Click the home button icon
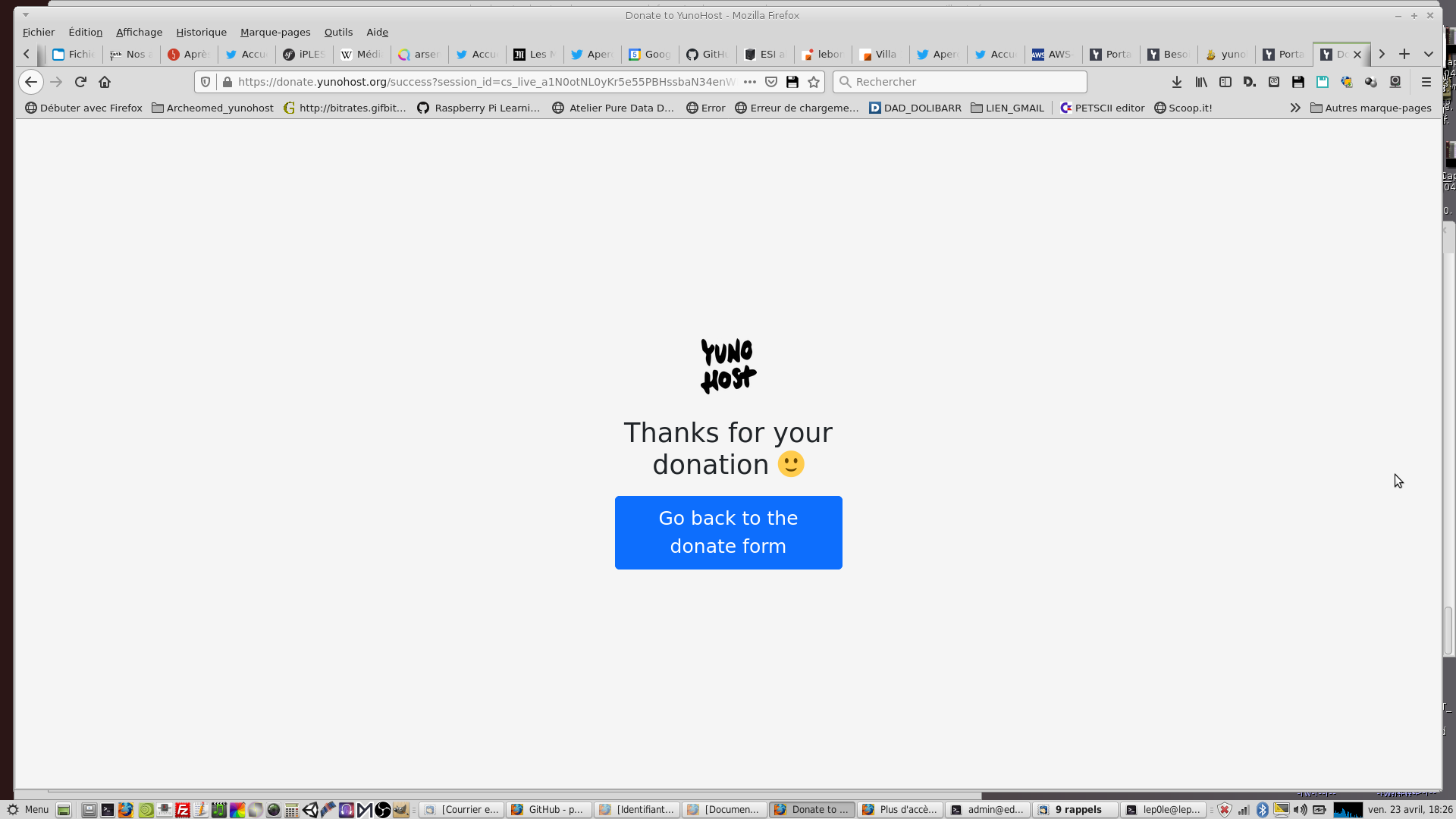Image resolution: width=1456 pixels, height=819 pixels. tap(105, 82)
